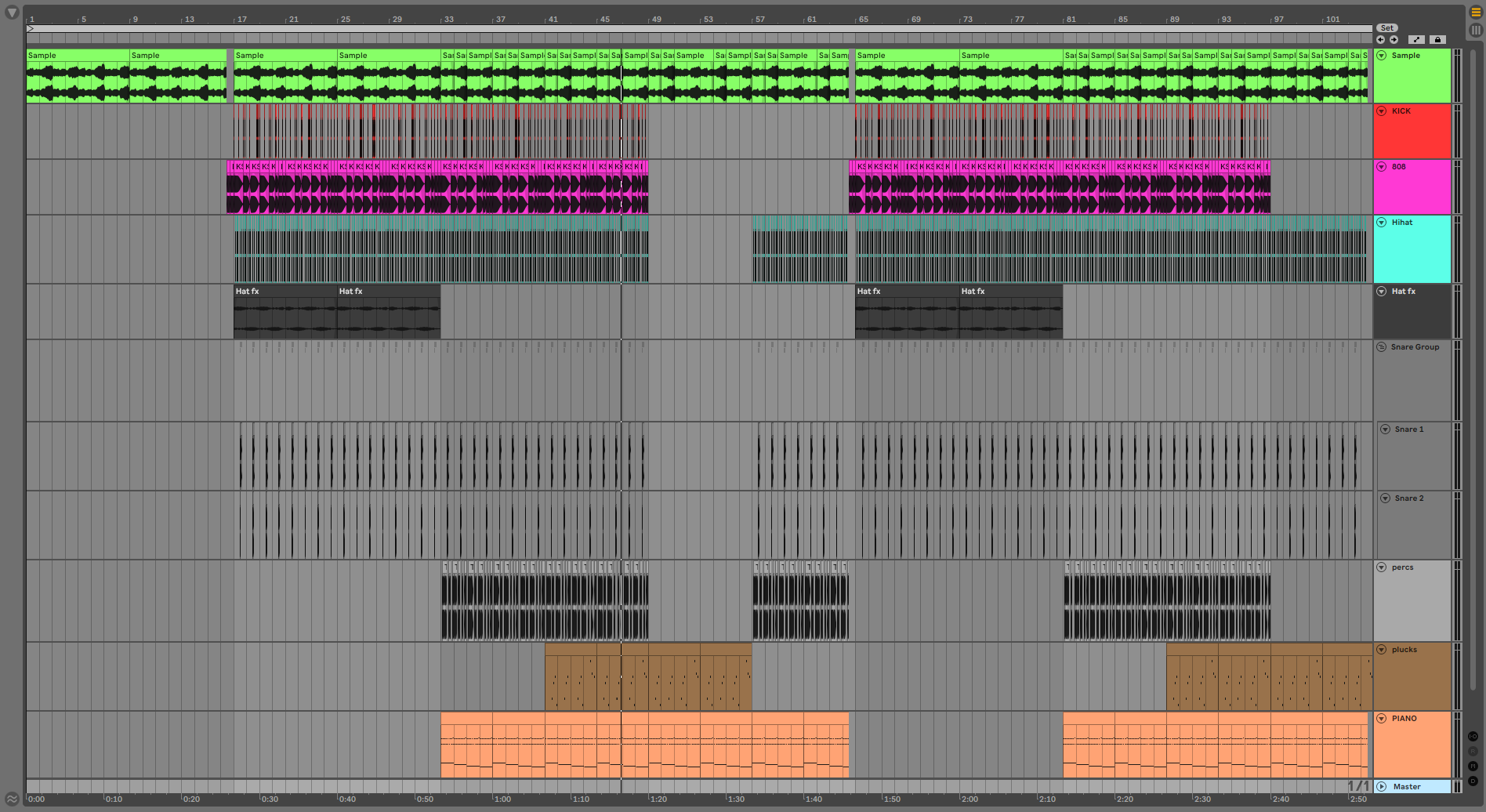The height and width of the screenshot is (812, 1486).
Task: Select the KICK track header
Action: (1412, 131)
